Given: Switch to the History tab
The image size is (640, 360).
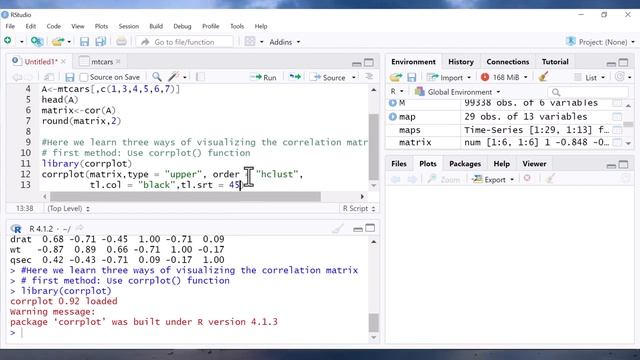Looking at the screenshot, I should tap(460, 62).
